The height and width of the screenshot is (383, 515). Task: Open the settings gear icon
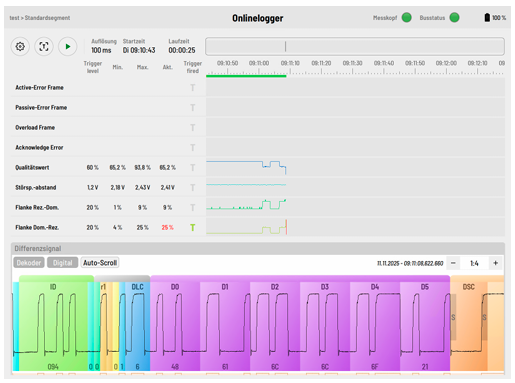pos(20,46)
